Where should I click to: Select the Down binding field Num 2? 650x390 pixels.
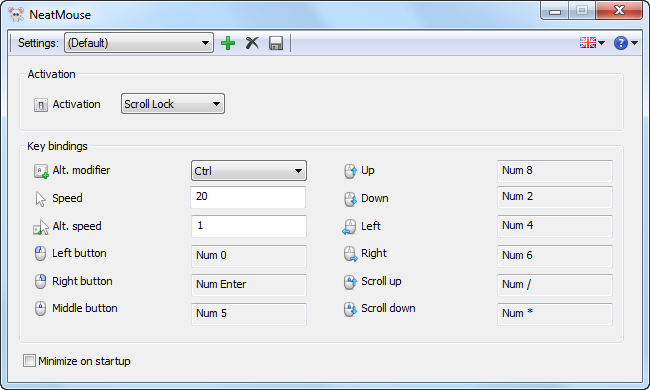pyautogui.click(x=555, y=197)
